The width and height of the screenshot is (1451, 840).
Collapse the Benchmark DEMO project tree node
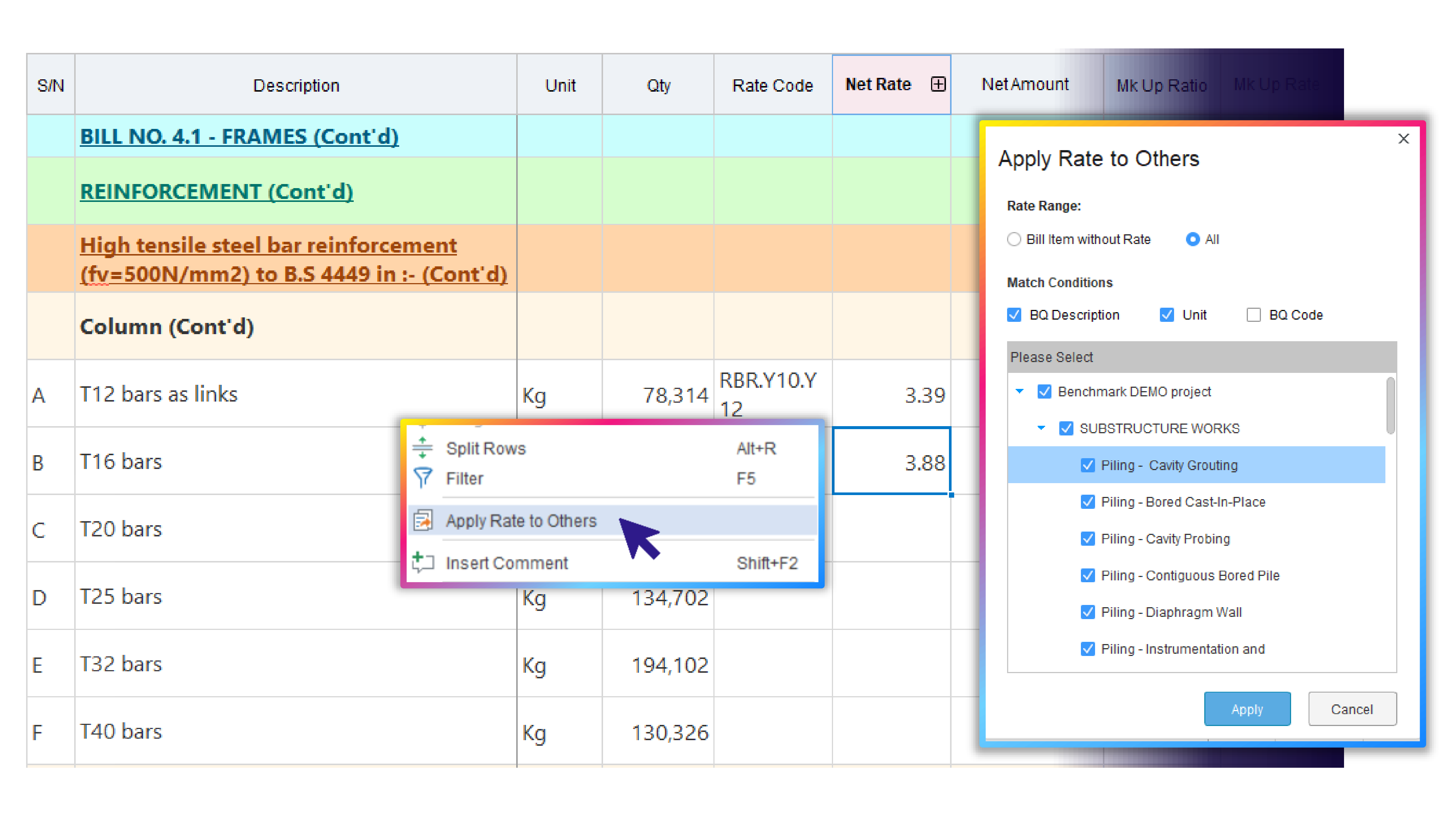pyautogui.click(x=1019, y=391)
